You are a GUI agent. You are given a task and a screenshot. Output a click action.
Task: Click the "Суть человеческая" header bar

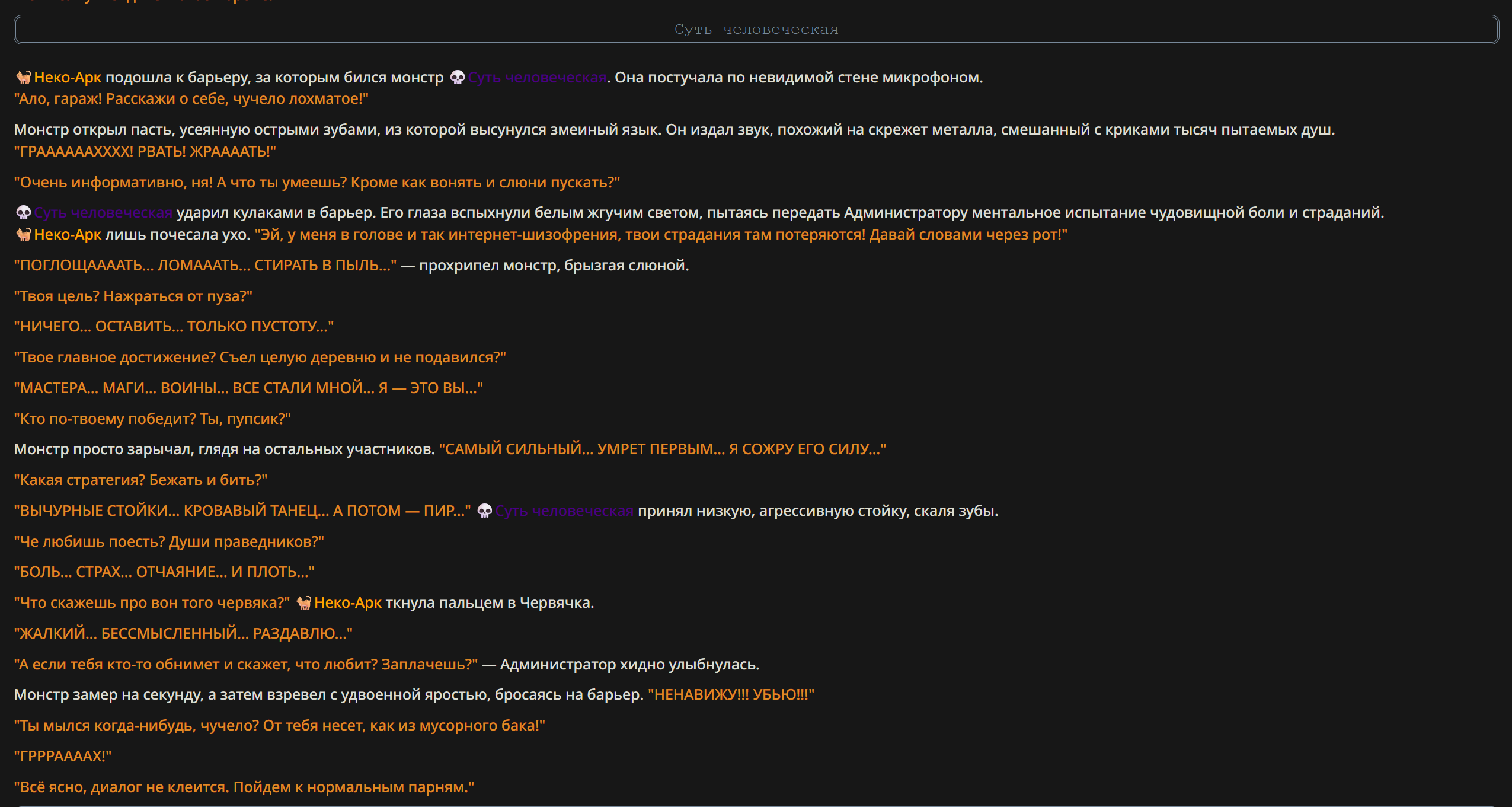[756, 30]
